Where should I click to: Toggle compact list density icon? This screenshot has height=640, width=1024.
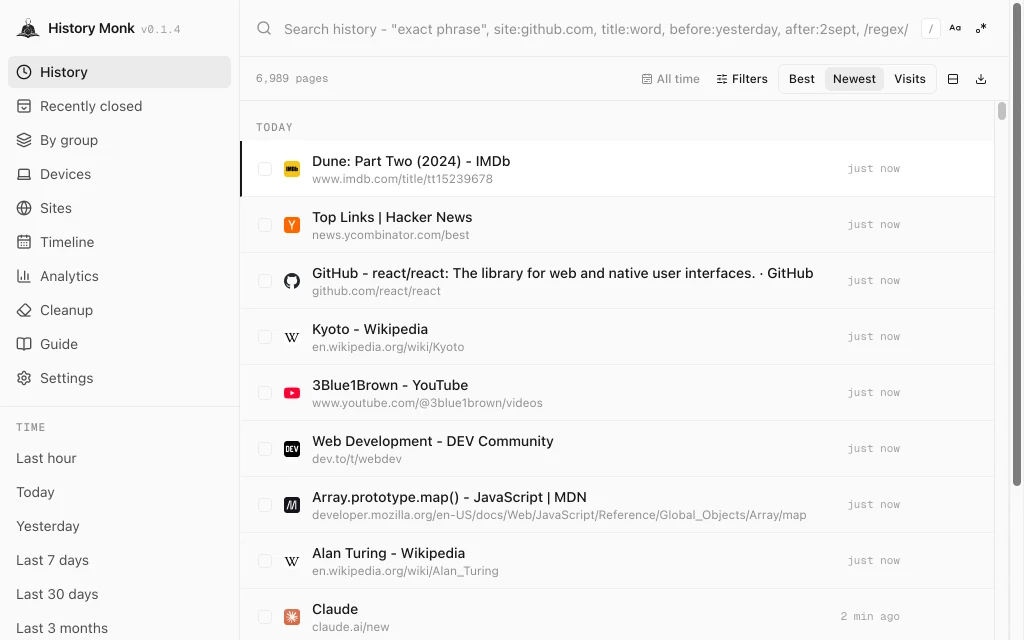[x=953, y=79]
